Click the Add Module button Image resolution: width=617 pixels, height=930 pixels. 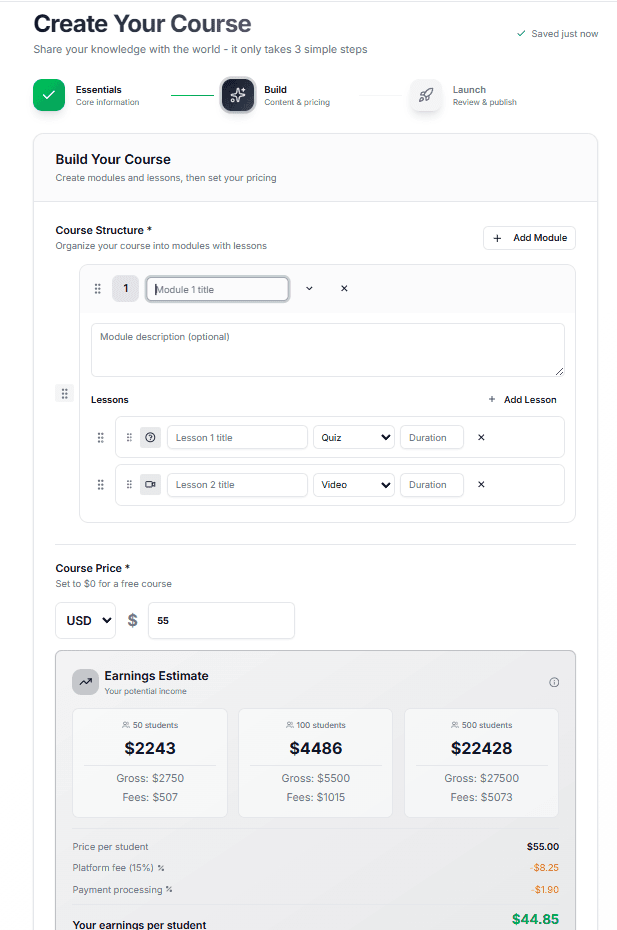(x=529, y=238)
